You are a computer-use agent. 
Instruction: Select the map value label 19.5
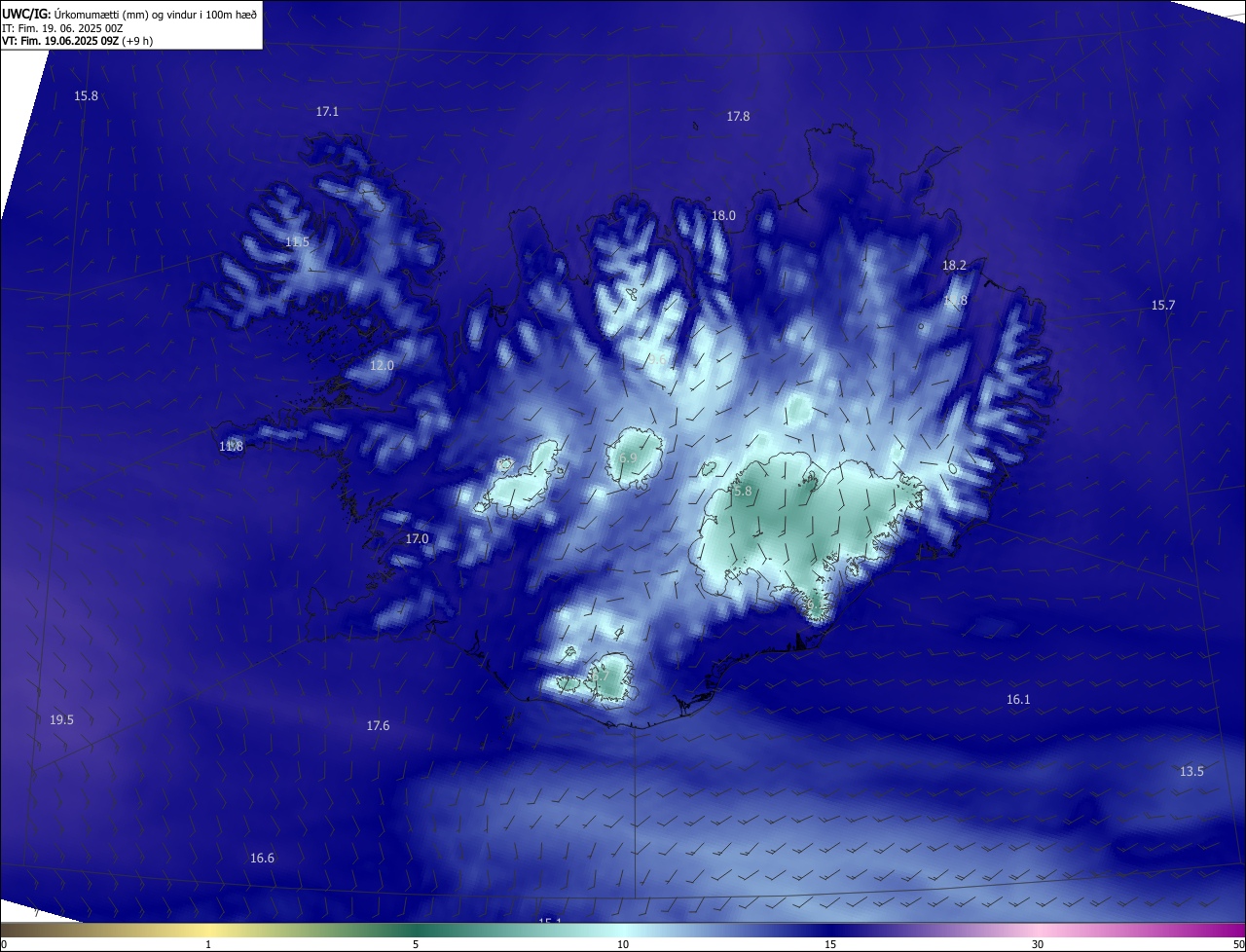pyautogui.click(x=61, y=719)
